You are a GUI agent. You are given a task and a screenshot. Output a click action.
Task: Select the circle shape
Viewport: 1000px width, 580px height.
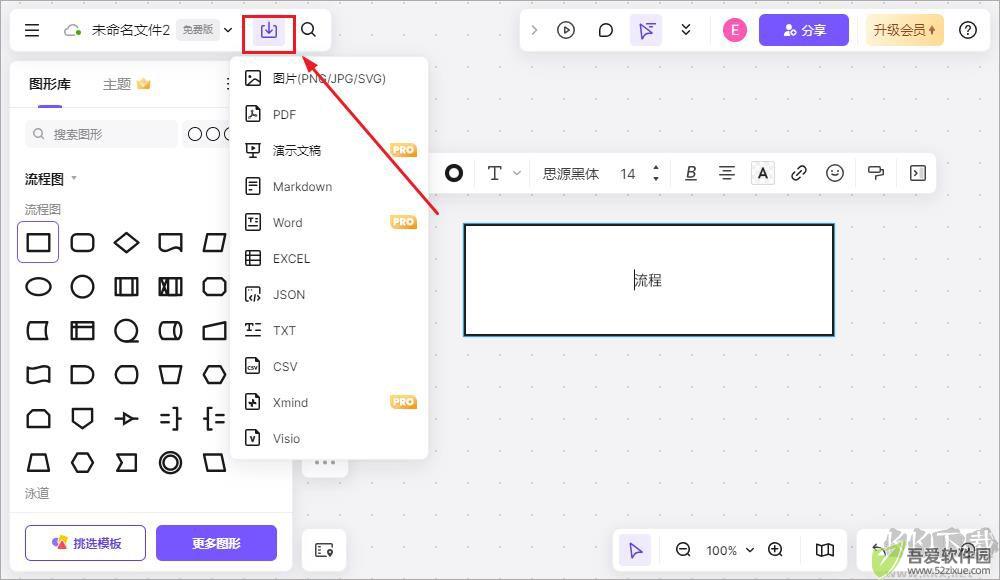tap(82, 286)
